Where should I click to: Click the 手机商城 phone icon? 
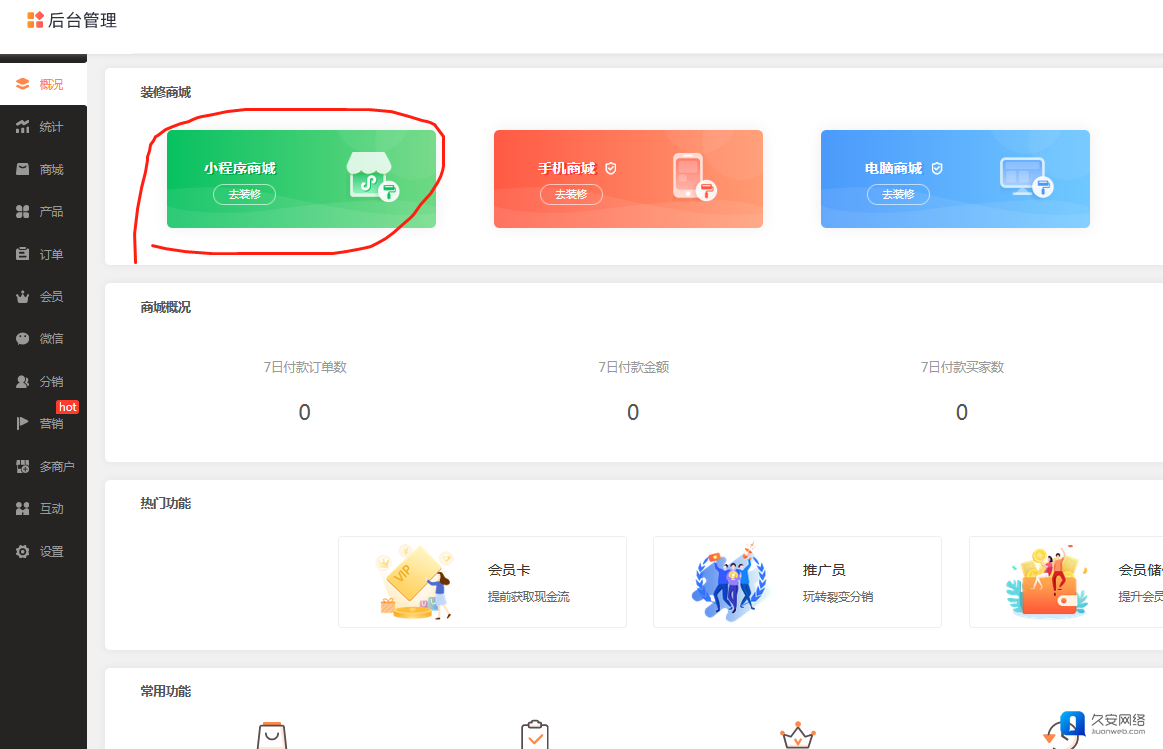pos(693,176)
